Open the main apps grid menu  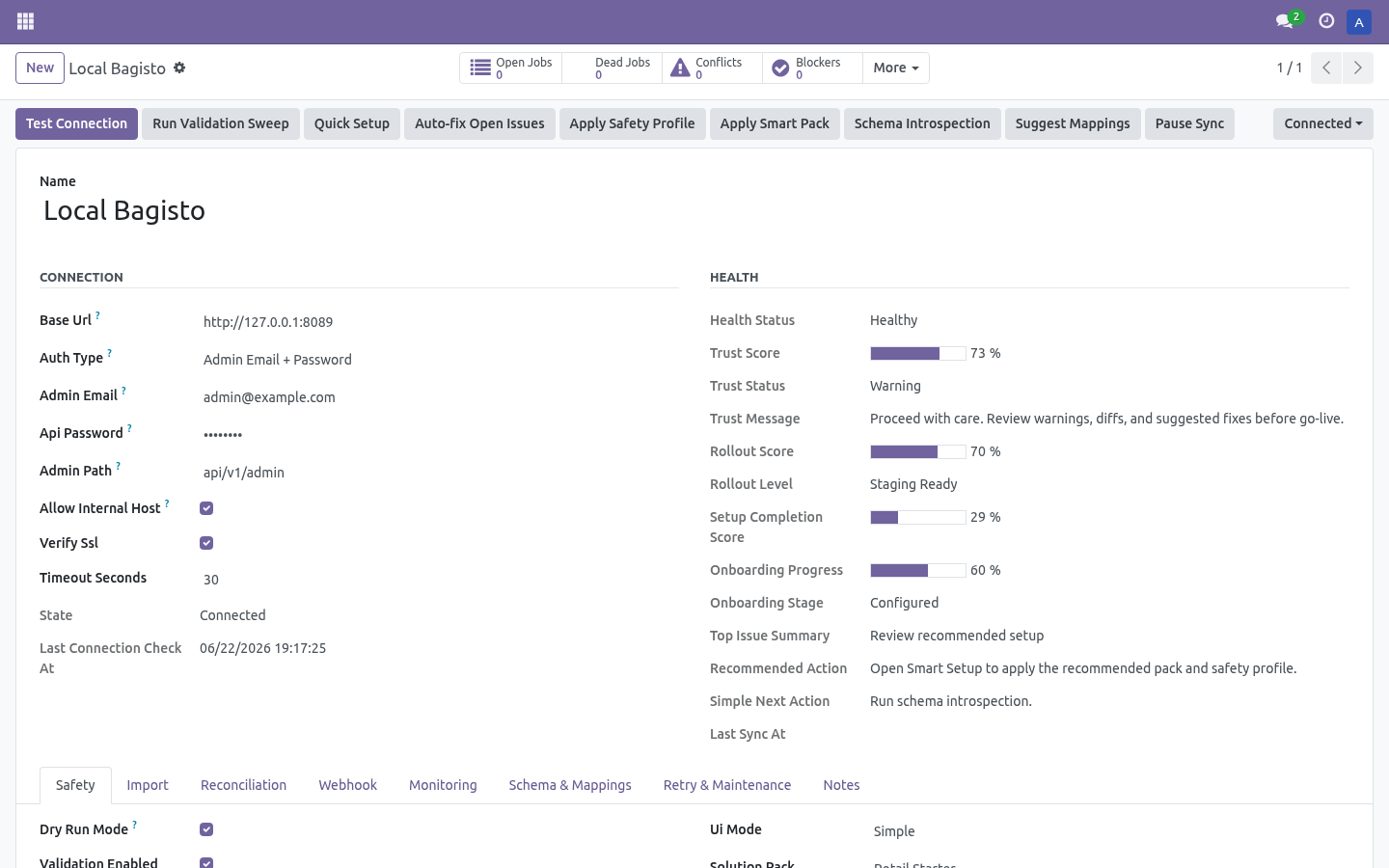pyautogui.click(x=26, y=21)
